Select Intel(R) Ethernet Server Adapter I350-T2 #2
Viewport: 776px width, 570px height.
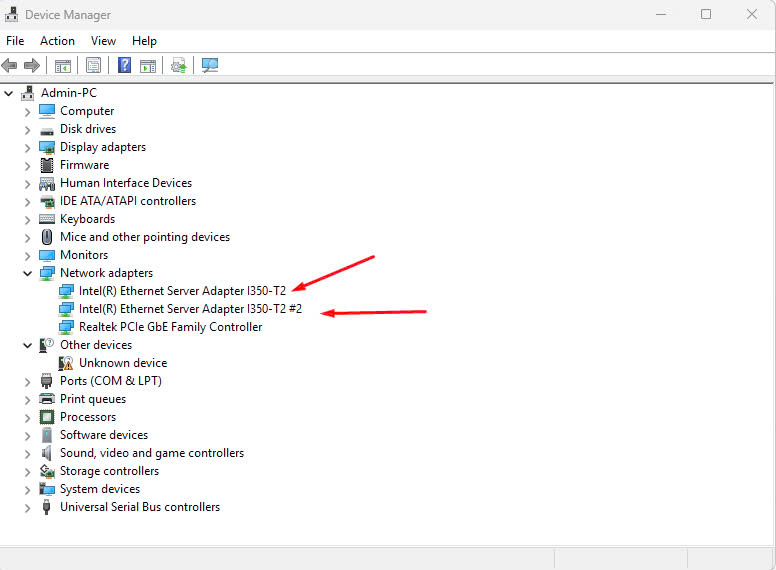pyautogui.click(x=190, y=309)
